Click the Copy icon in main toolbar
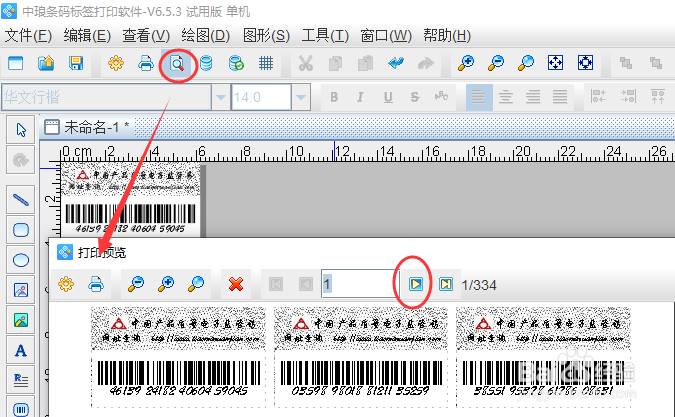 click(x=335, y=63)
